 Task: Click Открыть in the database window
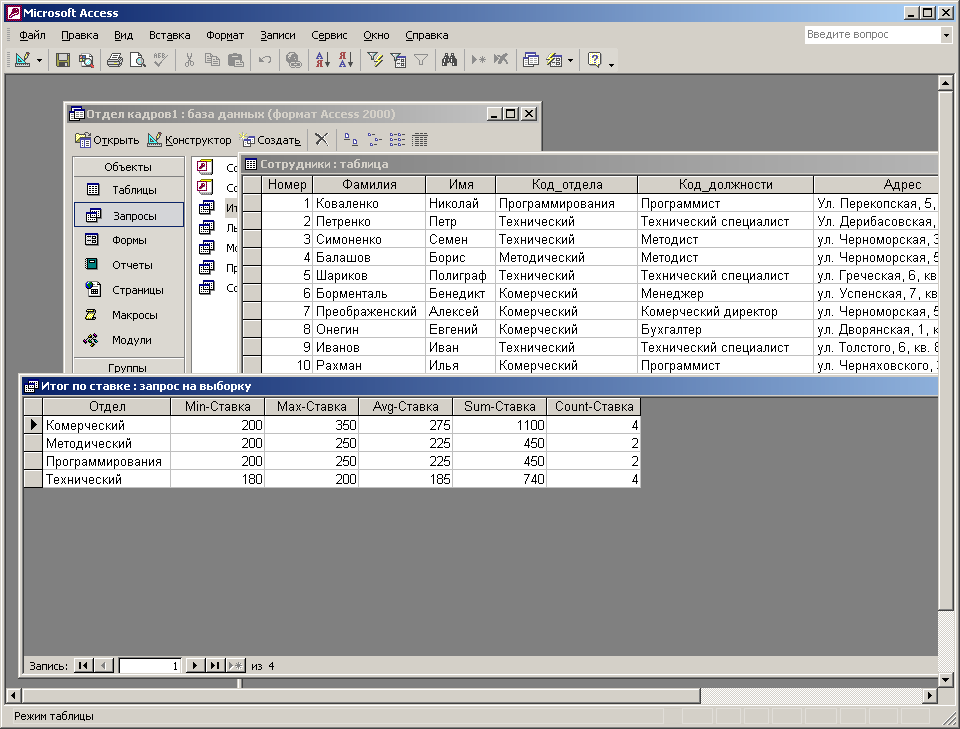(107, 140)
